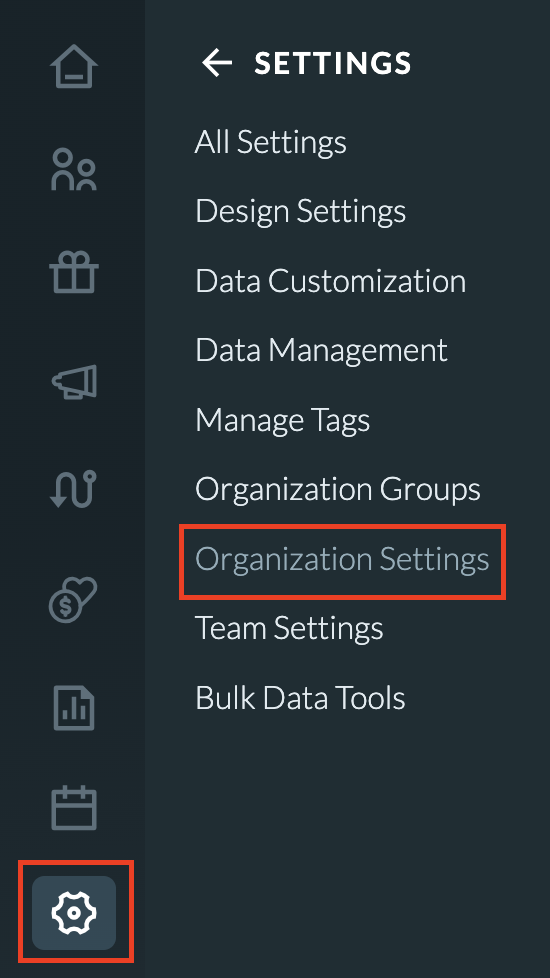
Task: Click the SETTINGS panel heading
Action: pos(333,64)
